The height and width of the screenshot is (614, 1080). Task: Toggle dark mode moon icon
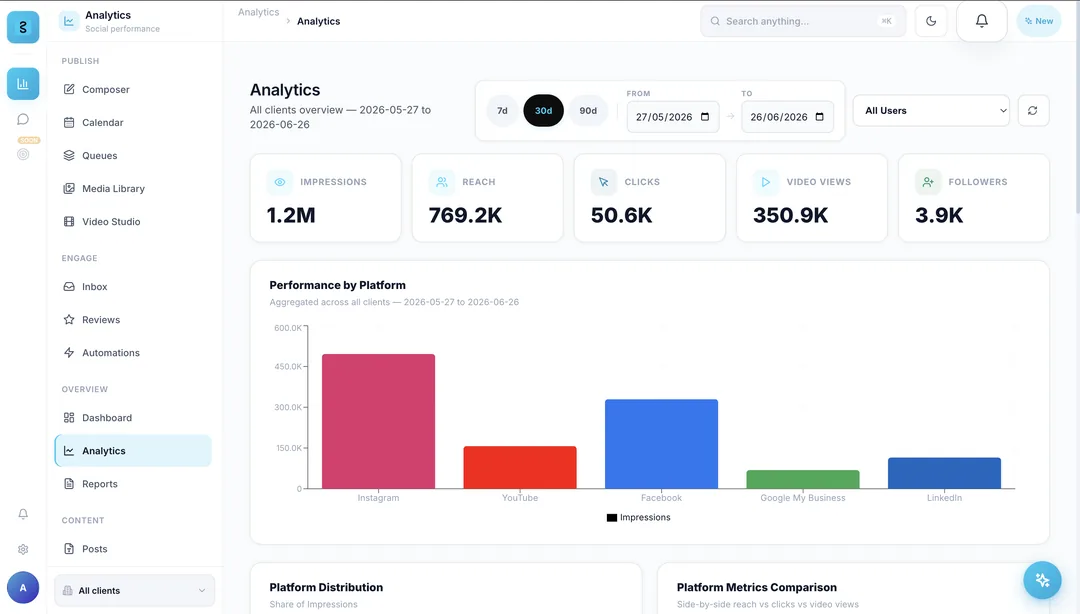point(931,21)
